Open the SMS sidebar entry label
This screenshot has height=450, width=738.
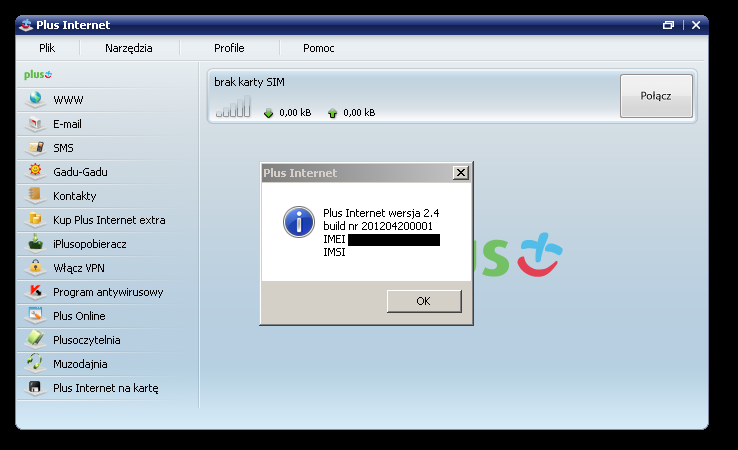[x=64, y=148]
